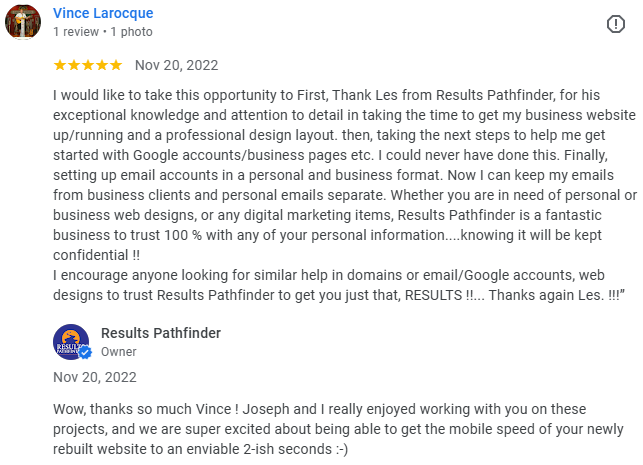
Task: Open Vince Larocque's profile picture
Action: [23, 22]
